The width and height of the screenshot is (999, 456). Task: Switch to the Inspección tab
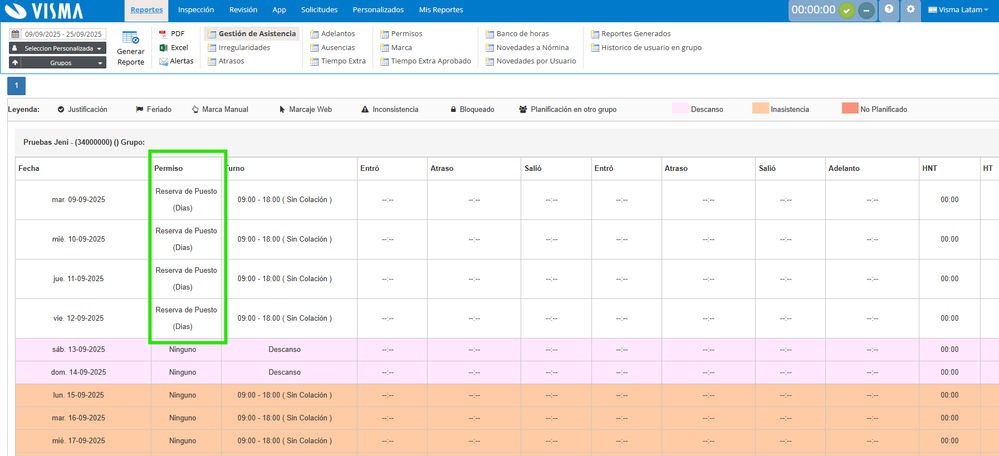tap(196, 9)
